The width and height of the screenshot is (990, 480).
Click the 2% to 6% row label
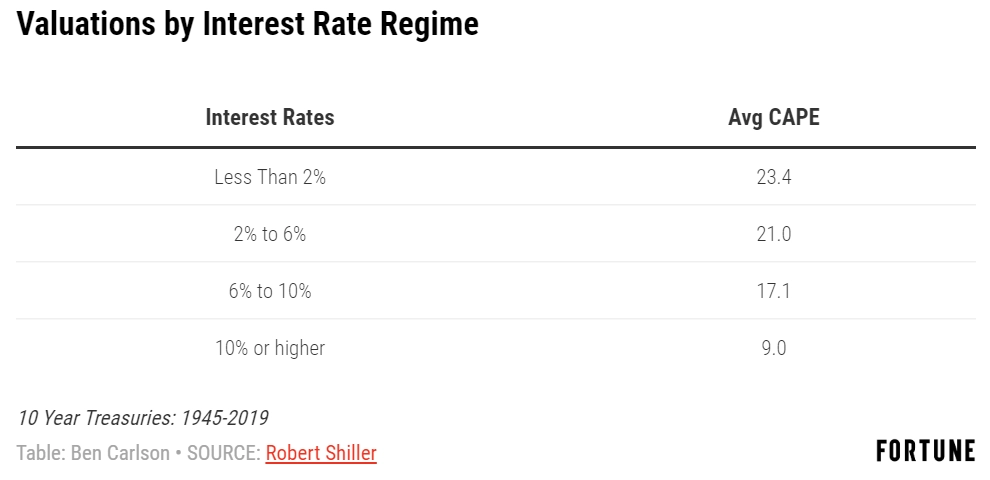point(270,234)
